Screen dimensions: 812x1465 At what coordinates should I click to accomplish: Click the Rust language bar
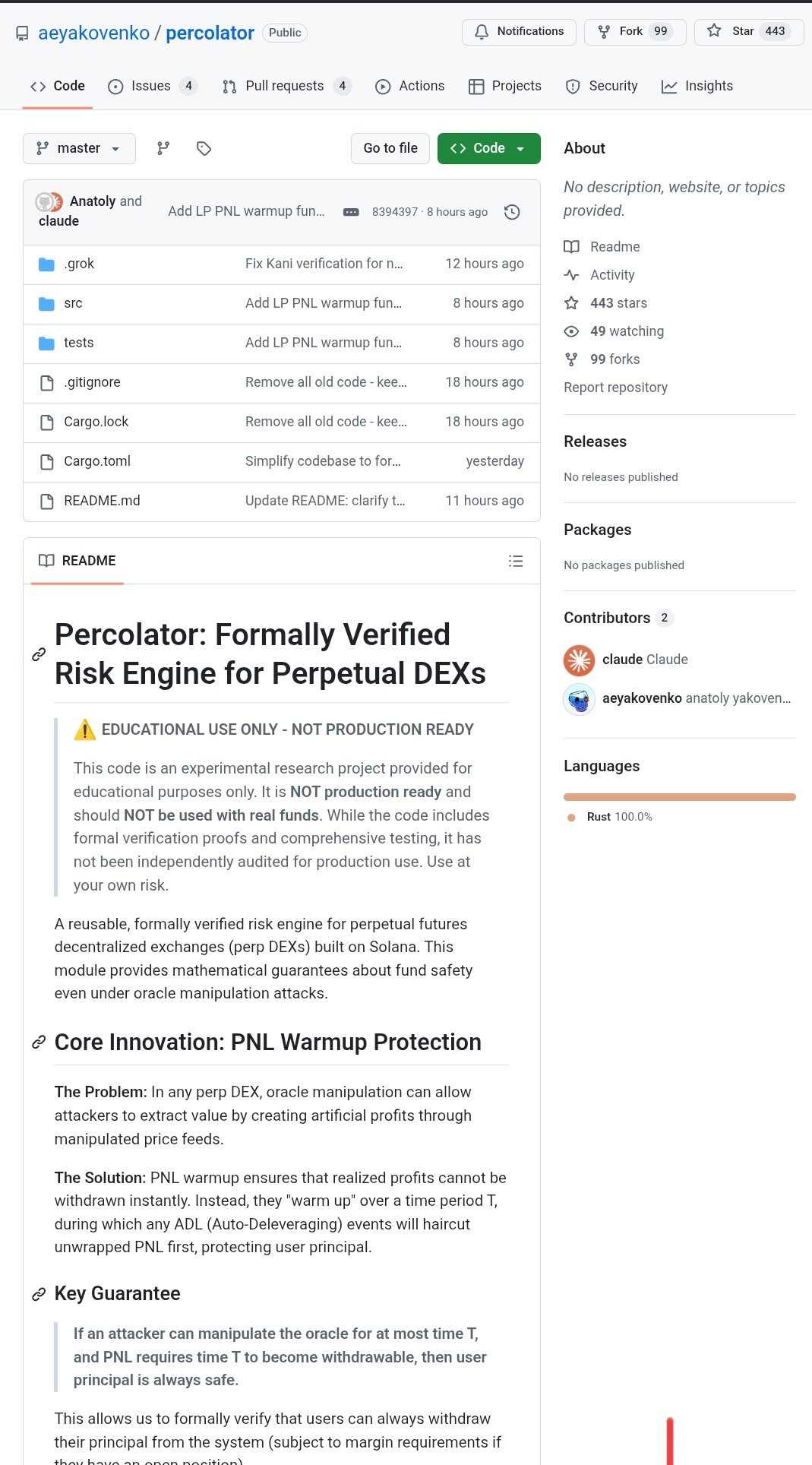pos(679,797)
